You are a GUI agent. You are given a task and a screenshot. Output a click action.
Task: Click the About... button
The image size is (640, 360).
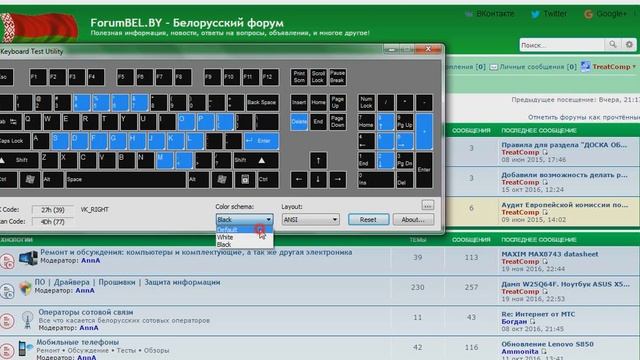[413, 220]
